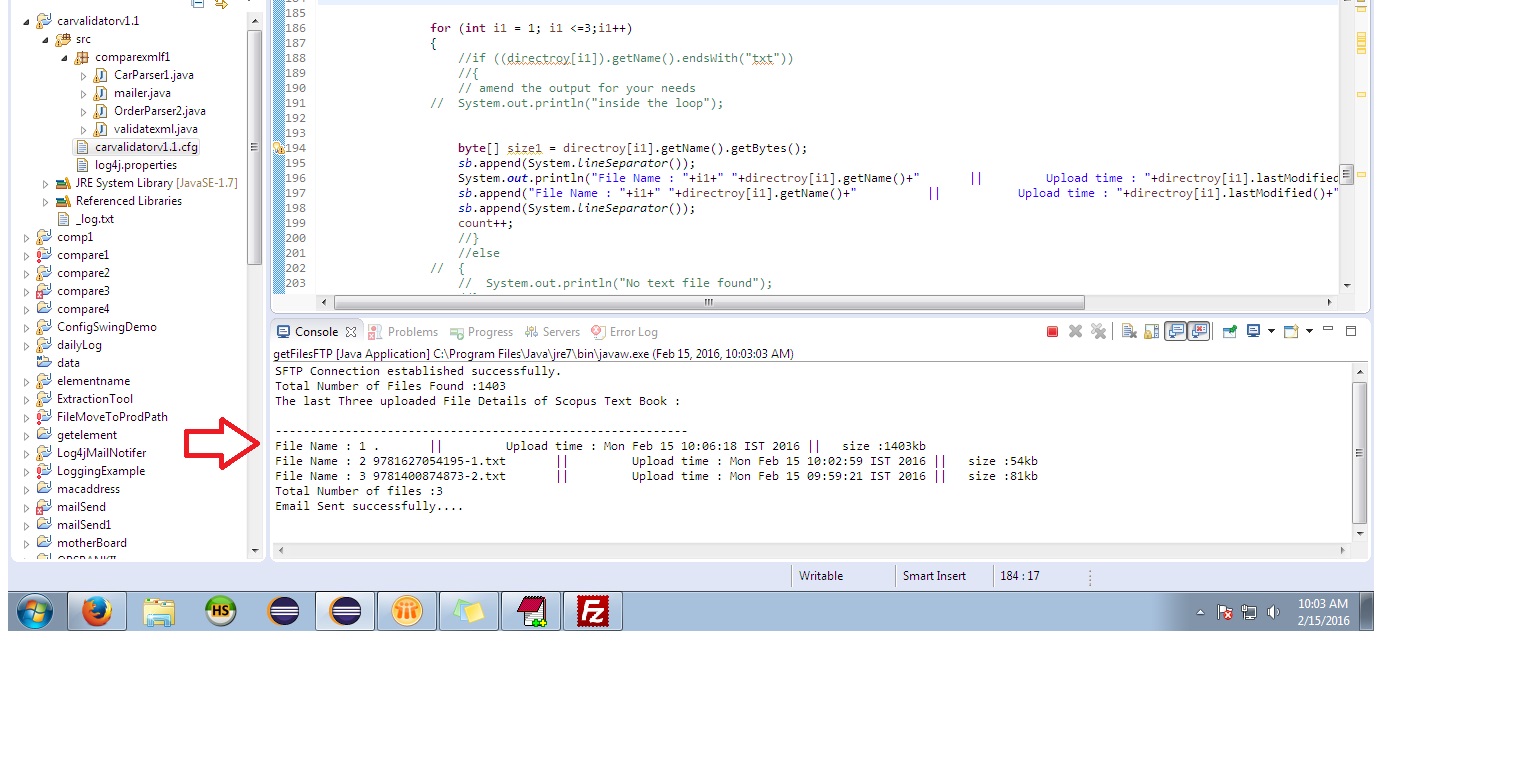Click the ExtractionTool project icon
The image size is (1523, 772).
(43, 399)
